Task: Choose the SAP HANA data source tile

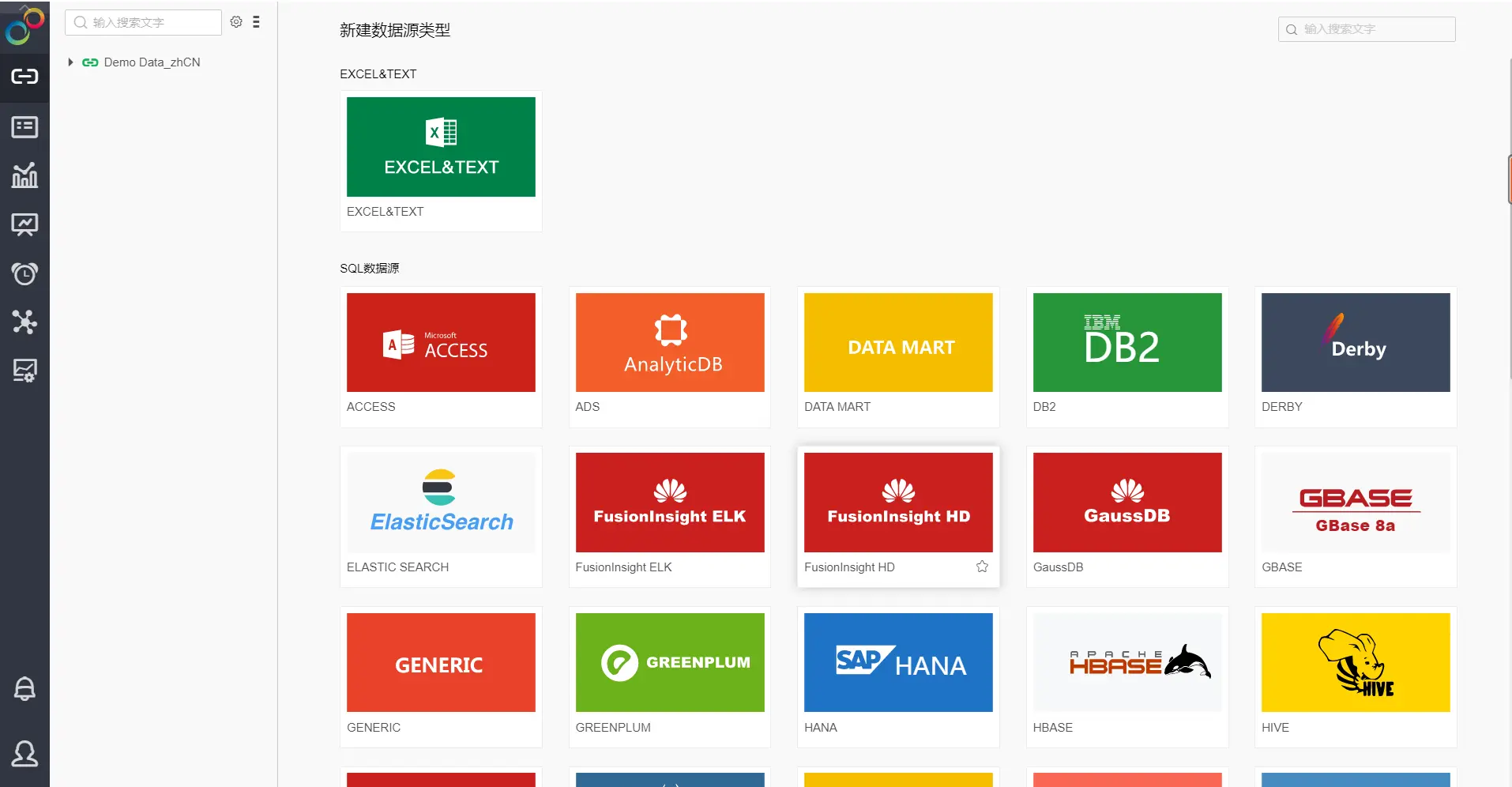Action: (898, 677)
